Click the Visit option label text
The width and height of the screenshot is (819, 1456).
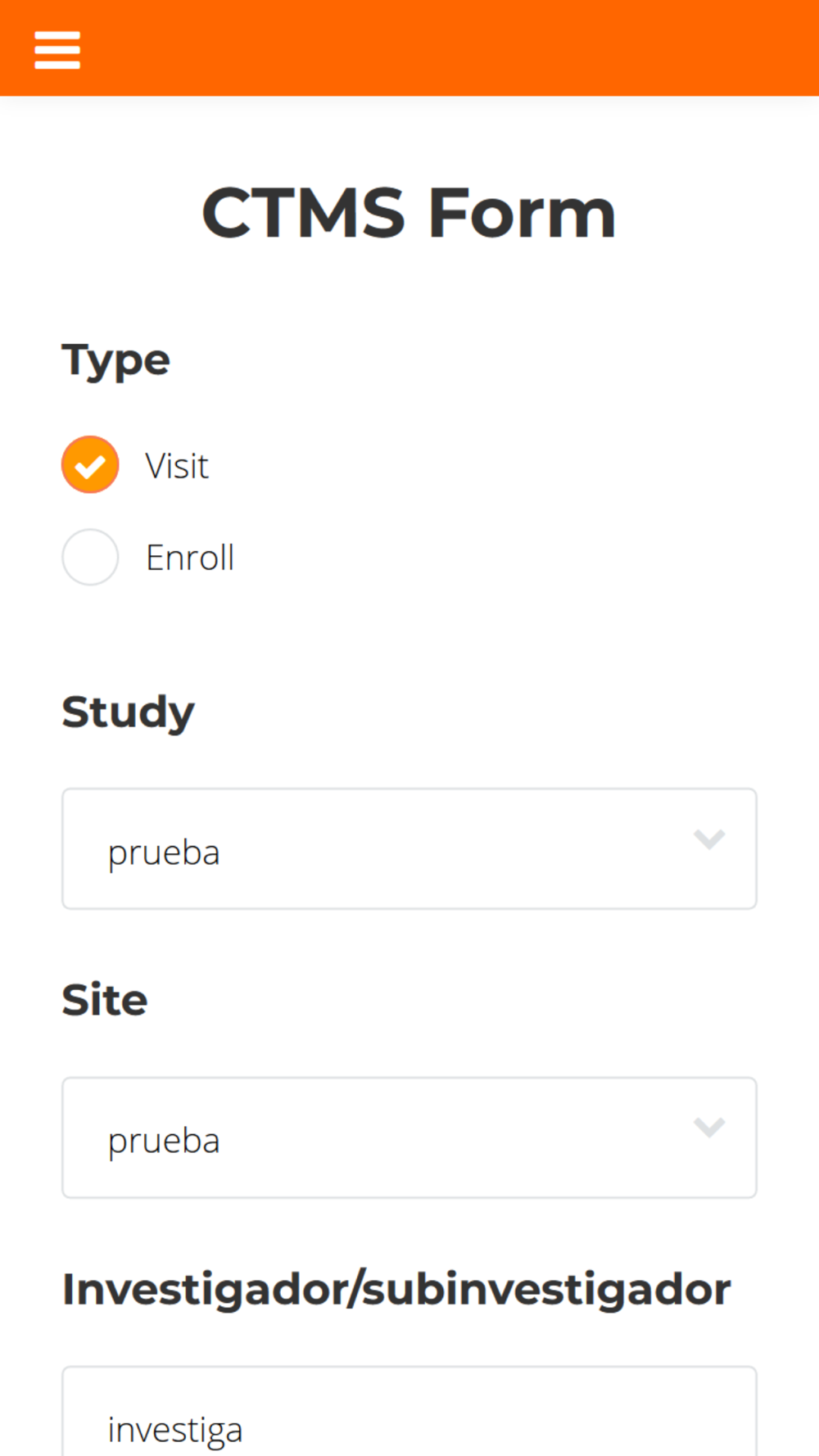[177, 466]
